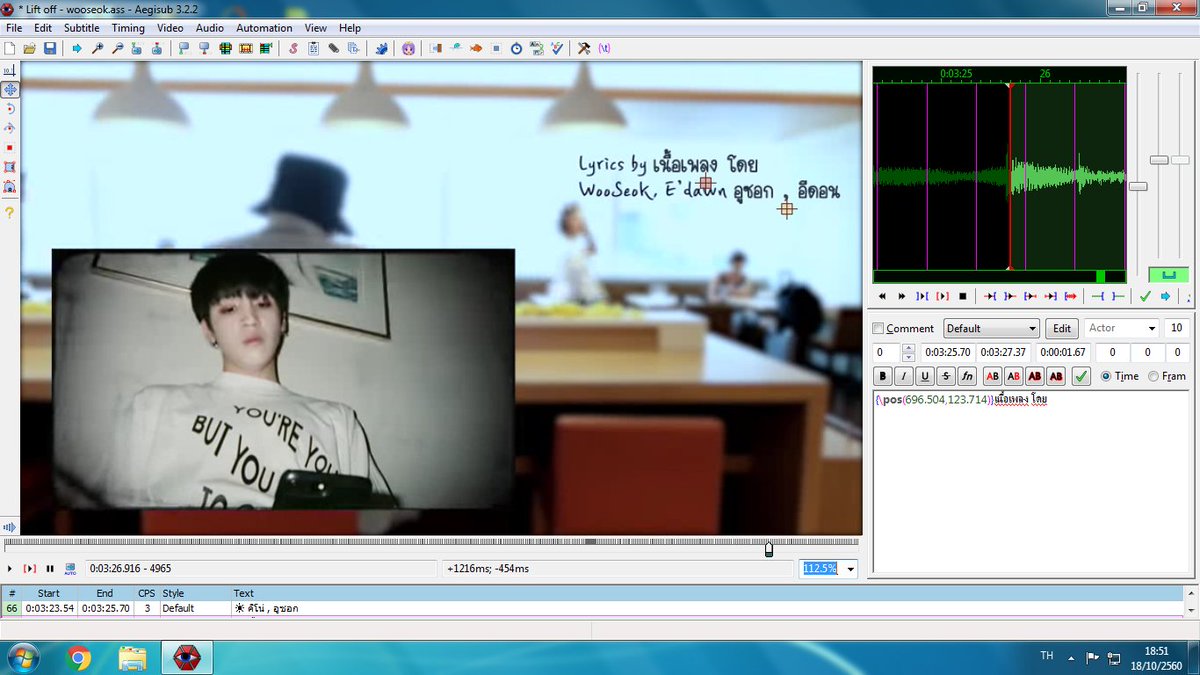1200x675 pixels.
Task: Set shadow color fourth AB button
Action: tap(1055, 377)
